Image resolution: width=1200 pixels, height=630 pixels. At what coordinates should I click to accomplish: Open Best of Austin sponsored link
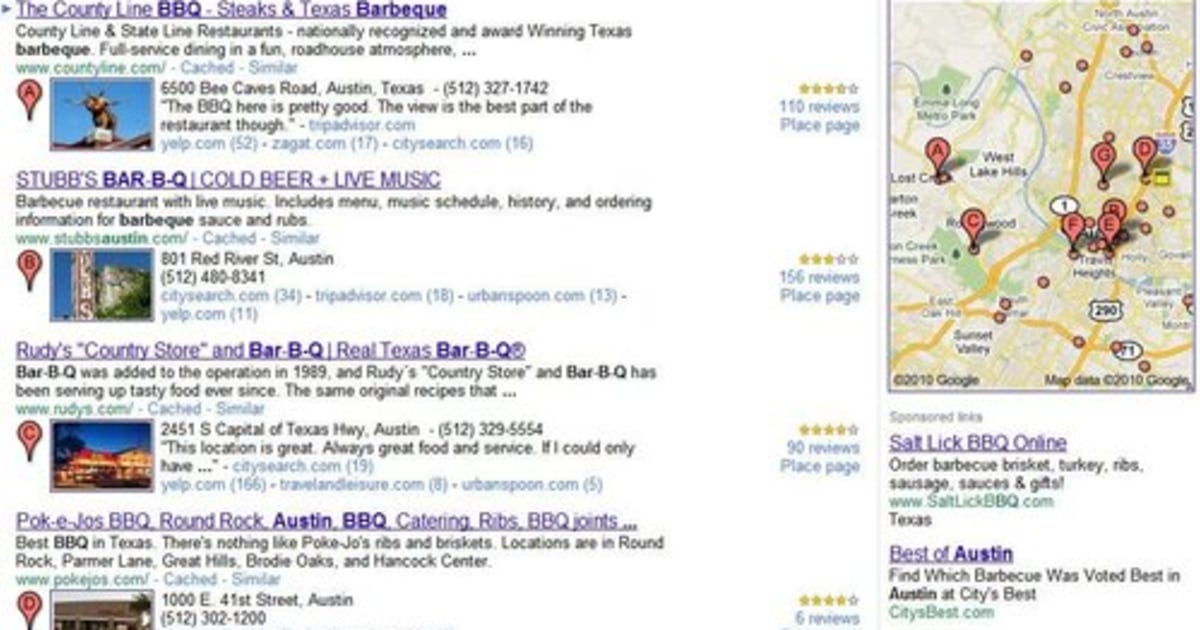click(951, 553)
